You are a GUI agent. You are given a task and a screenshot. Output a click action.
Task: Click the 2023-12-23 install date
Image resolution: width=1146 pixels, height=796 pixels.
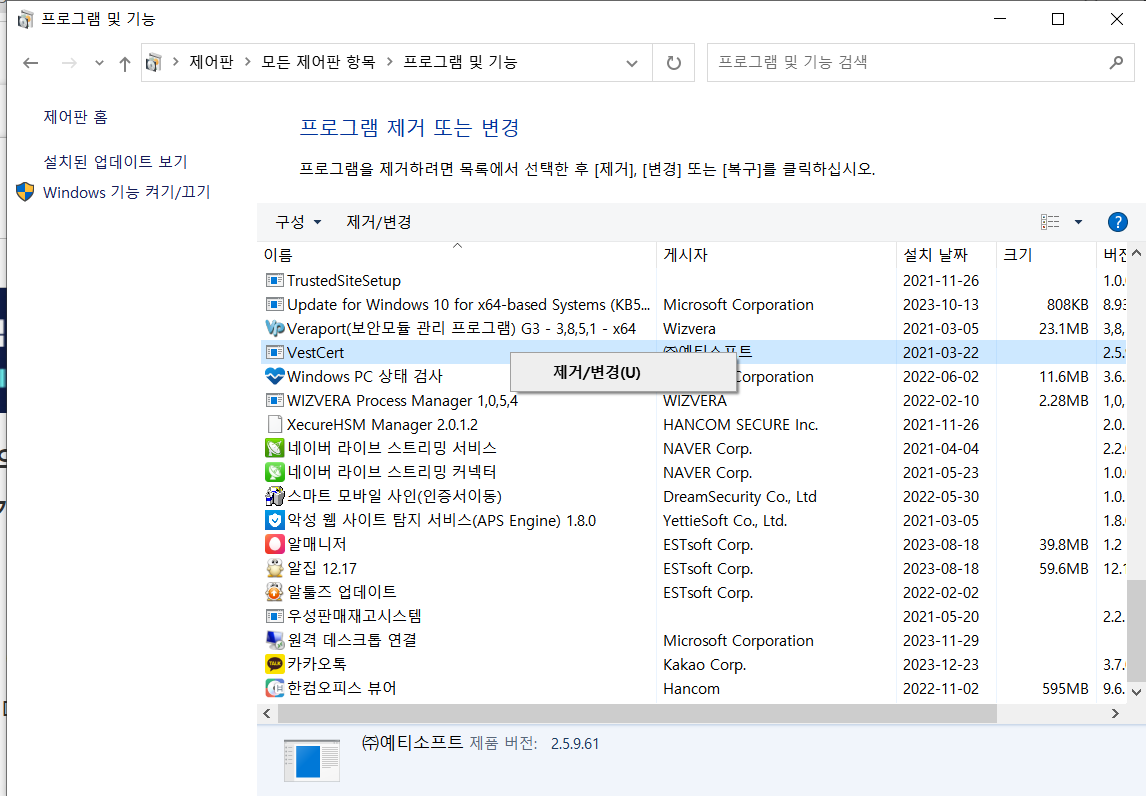point(941,664)
